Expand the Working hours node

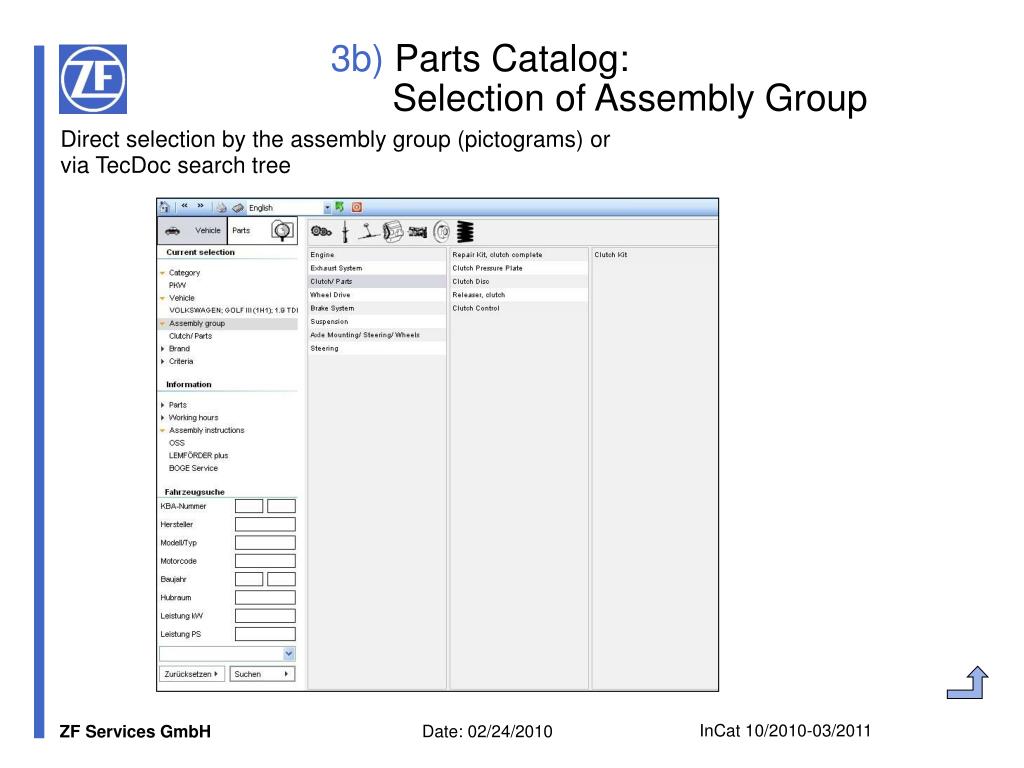tap(163, 417)
